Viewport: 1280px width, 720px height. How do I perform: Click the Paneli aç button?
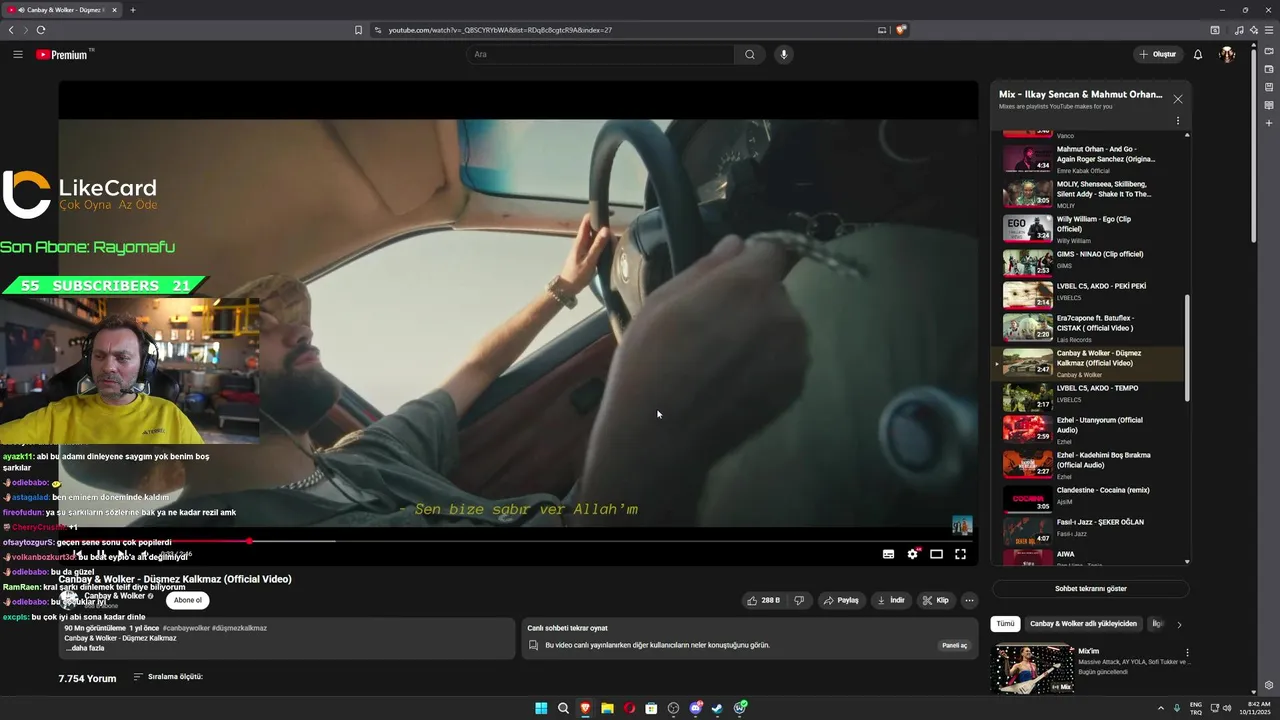coord(955,645)
